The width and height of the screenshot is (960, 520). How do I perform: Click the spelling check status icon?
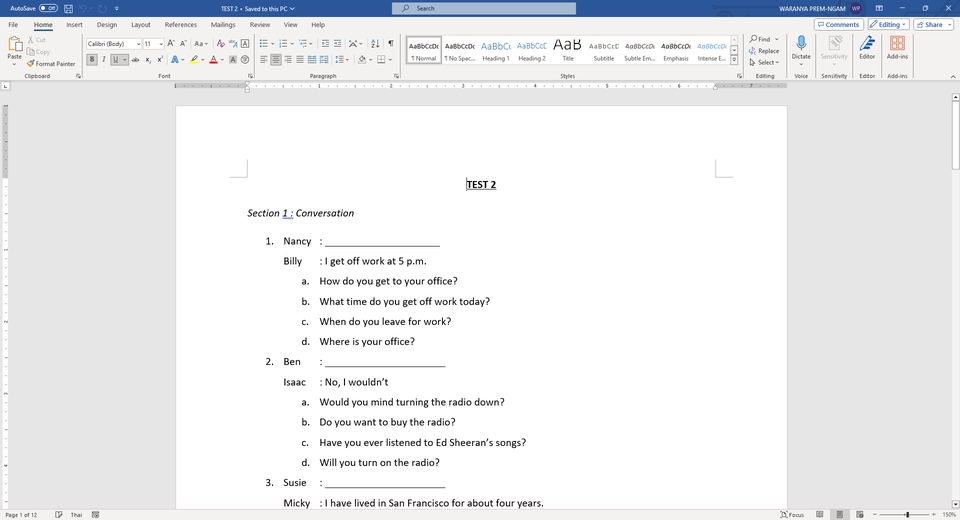tap(59, 514)
